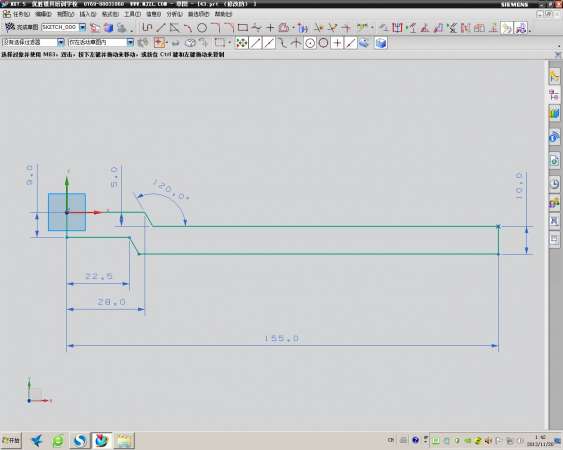Open the History clock panel in resource bar
The height and width of the screenshot is (450, 563).
click(554, 184)
